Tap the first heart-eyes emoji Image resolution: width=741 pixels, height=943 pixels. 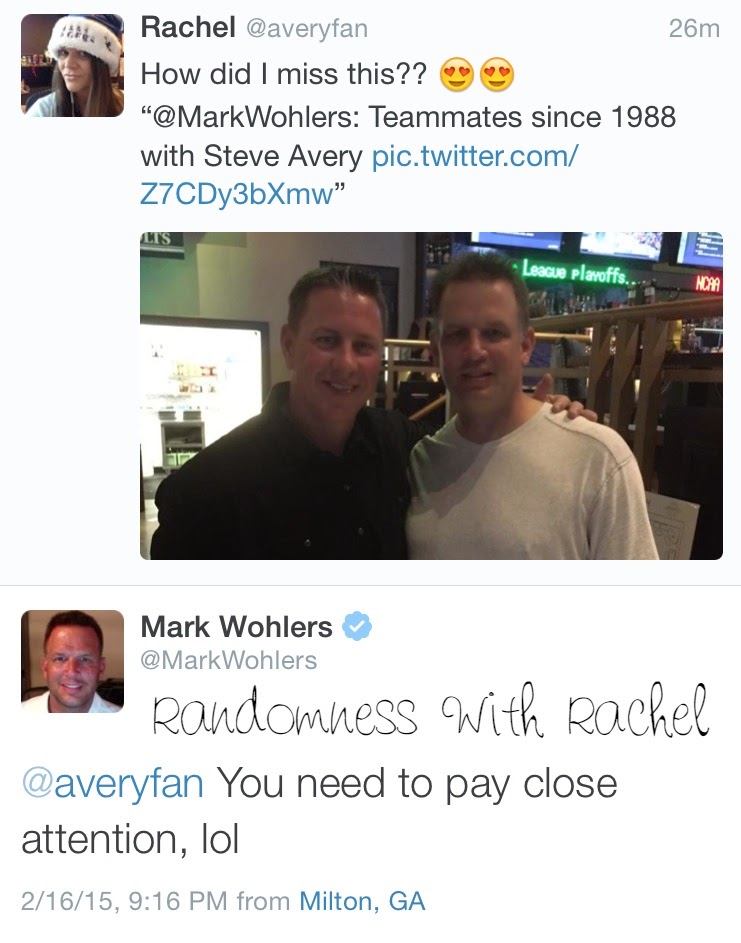(x=457, y=75)
